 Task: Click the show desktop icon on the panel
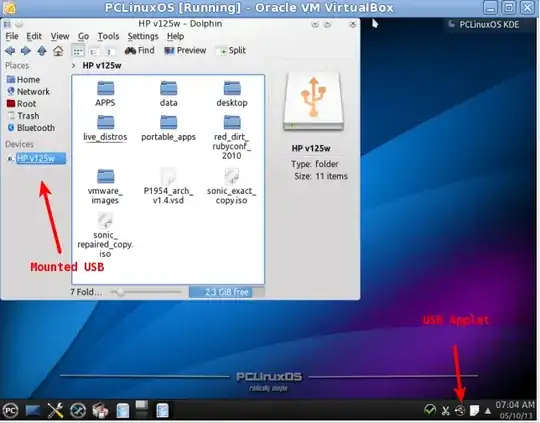tap(32, 411)
